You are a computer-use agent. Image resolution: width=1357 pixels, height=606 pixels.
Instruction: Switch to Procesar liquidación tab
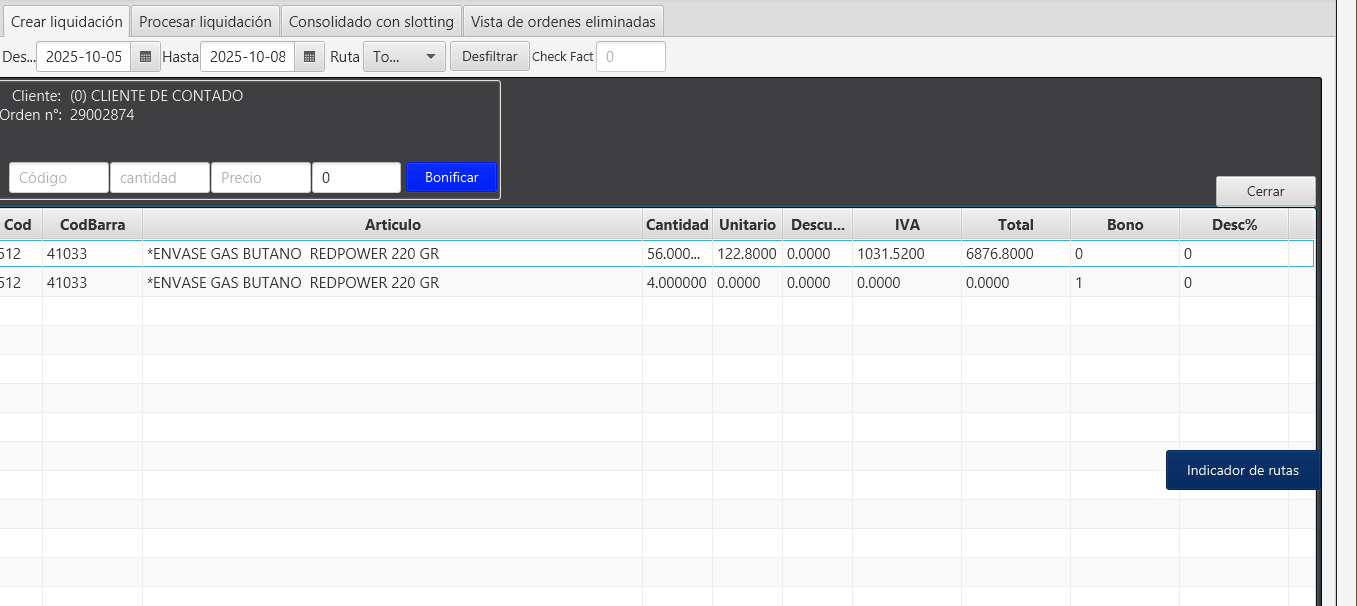point(205,21)
